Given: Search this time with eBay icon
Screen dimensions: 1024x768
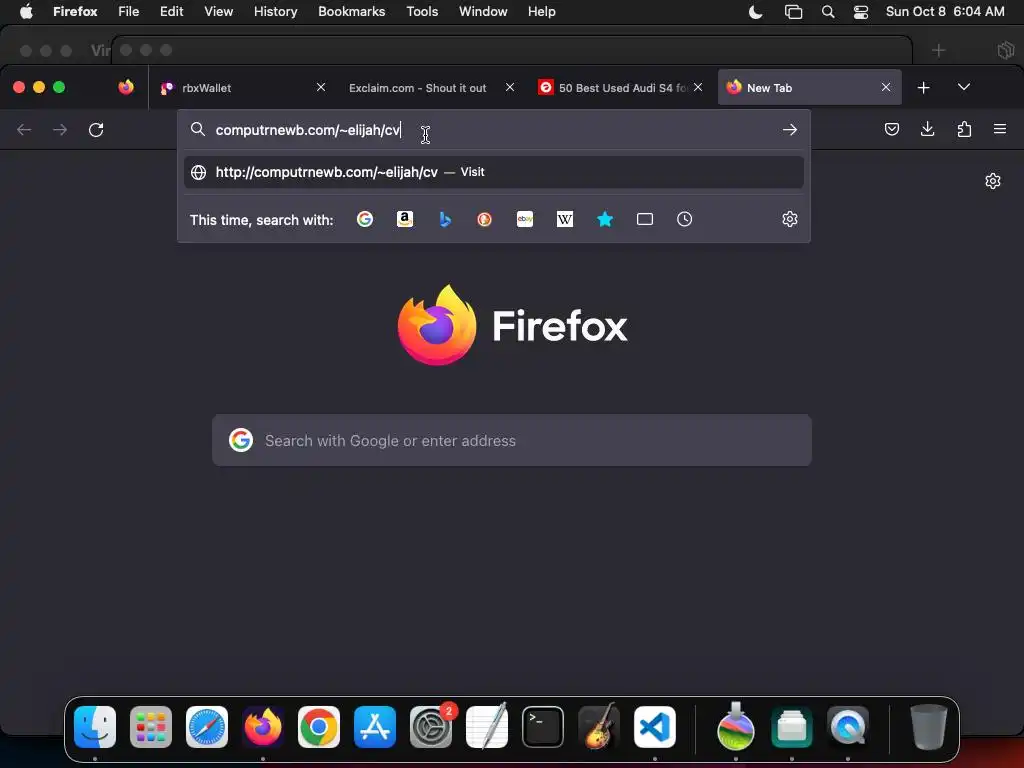Looking at the screenshot, I should click(525, 219).
